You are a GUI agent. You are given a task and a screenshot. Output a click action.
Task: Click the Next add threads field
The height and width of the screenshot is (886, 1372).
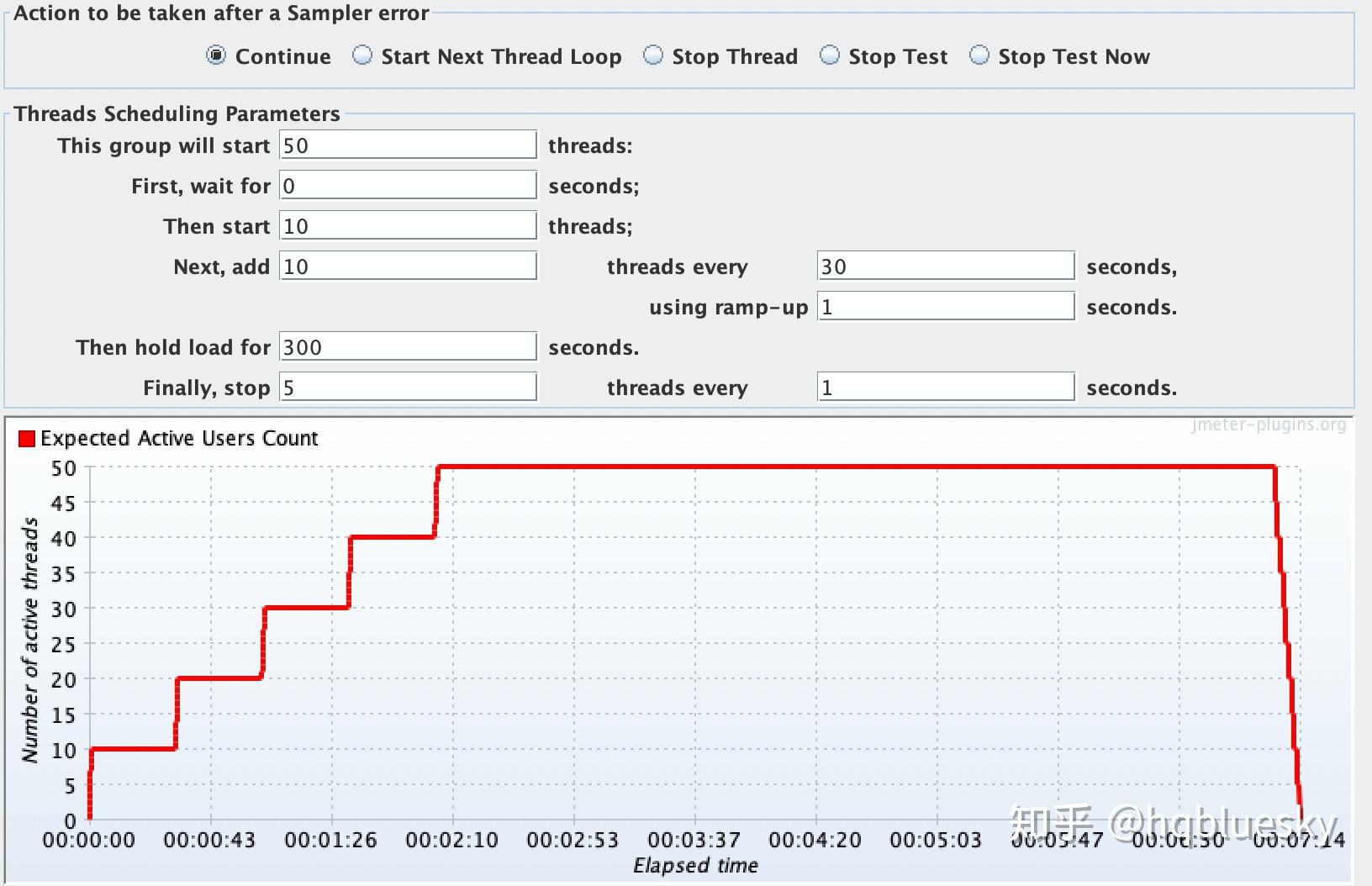[407, 266]
